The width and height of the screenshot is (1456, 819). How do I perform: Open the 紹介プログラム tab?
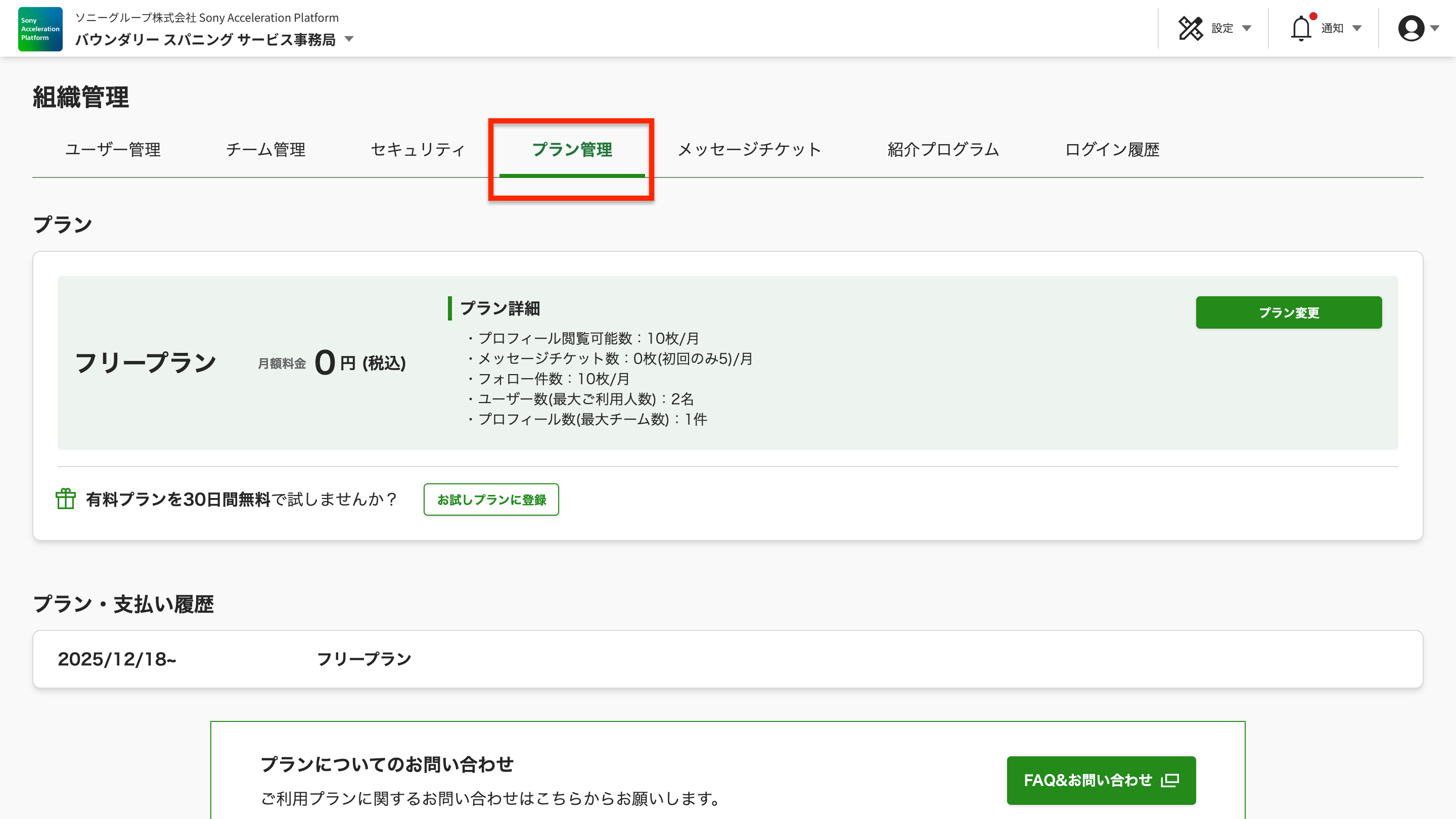coord(943,150)
